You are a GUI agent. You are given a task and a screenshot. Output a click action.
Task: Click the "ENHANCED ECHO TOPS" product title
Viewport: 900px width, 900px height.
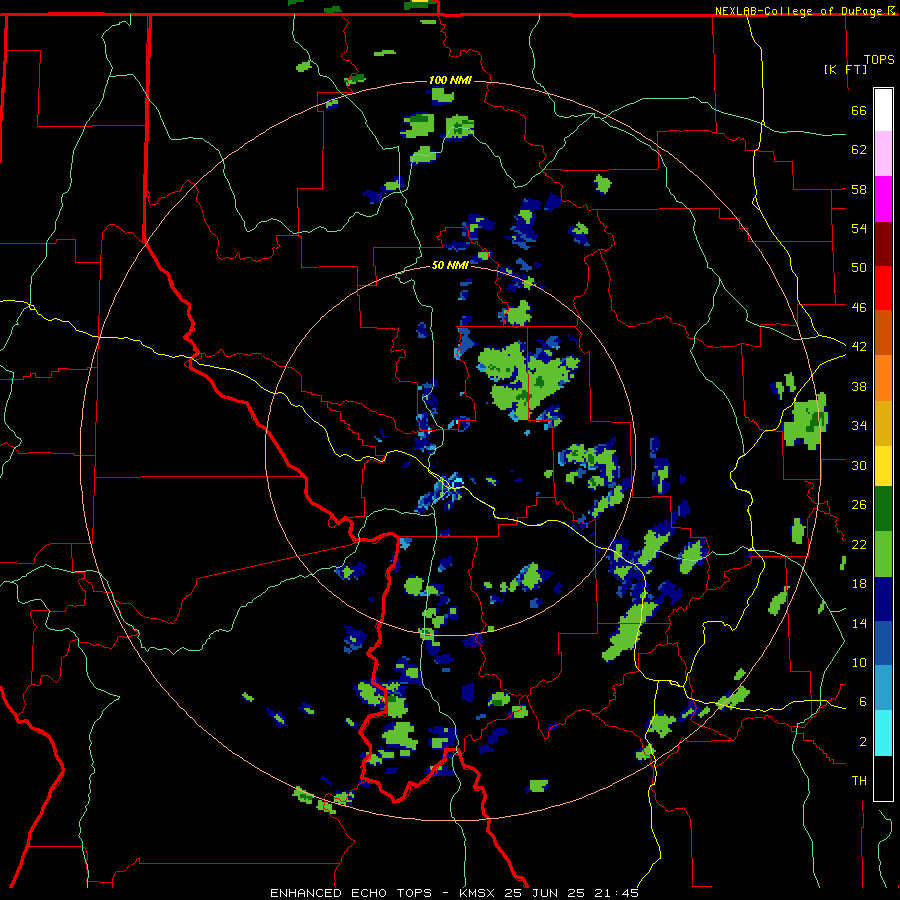click(351, 893)
